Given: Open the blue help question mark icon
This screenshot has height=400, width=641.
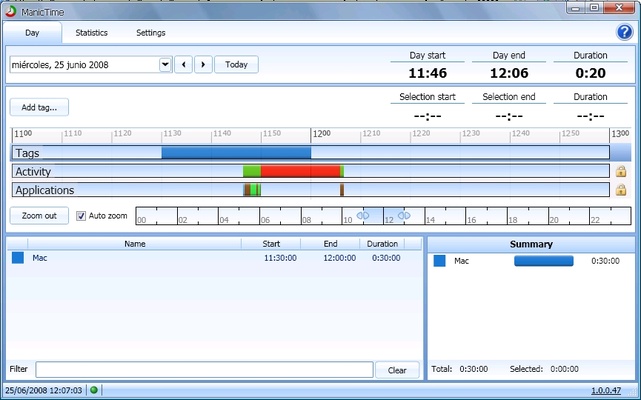Looking at the screenshot, I should 624,32.
